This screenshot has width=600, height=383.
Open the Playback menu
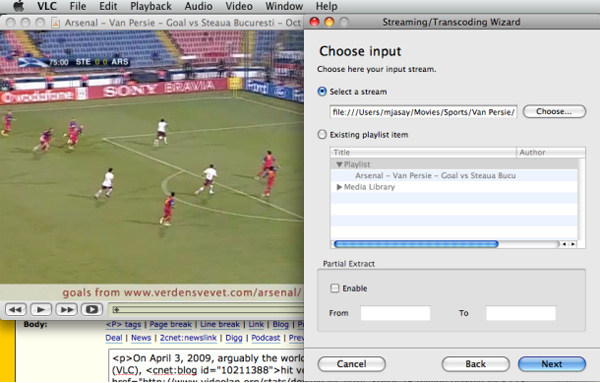(151, 6)
